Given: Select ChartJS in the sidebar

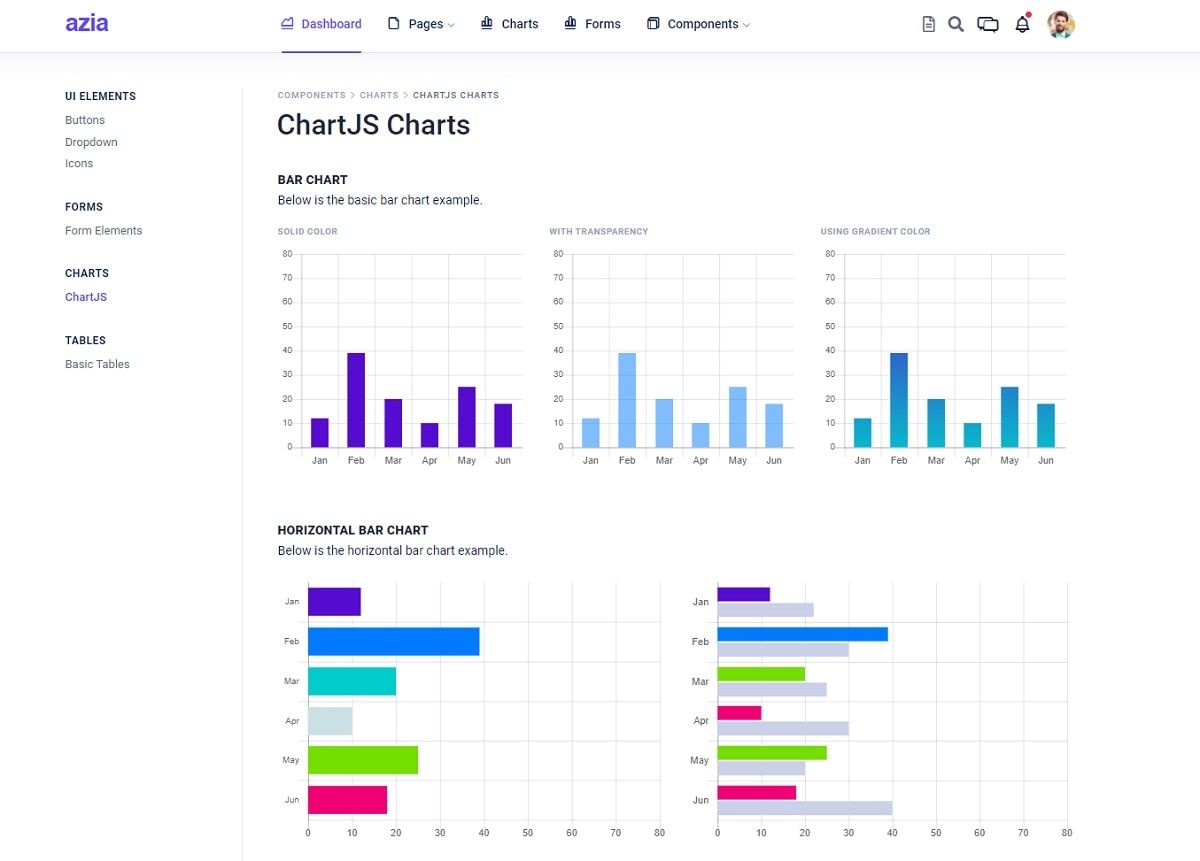Looking at the screenshot, I should click(x=86, y=297).
